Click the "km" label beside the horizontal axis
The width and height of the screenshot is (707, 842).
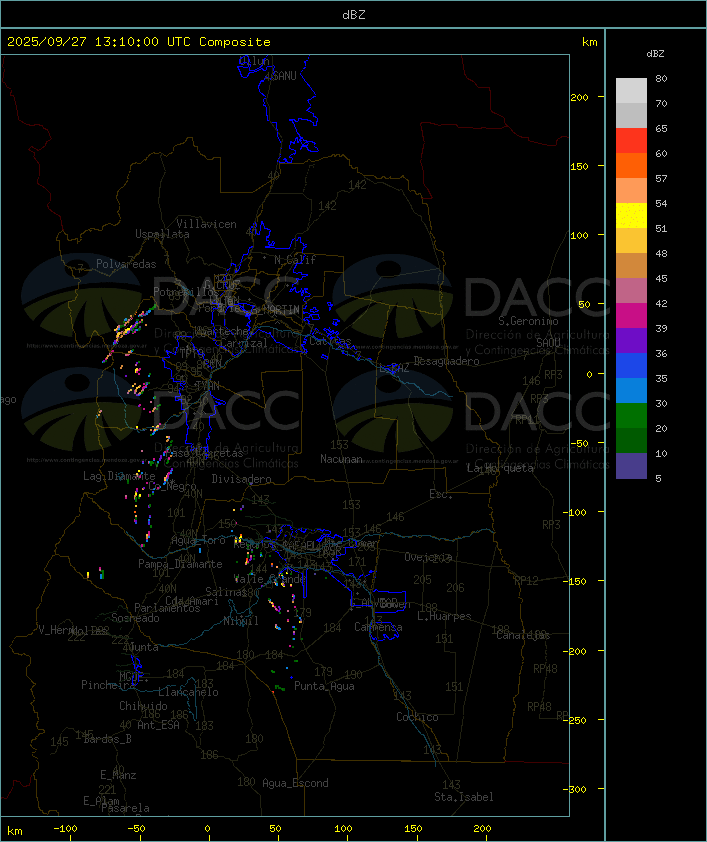pyautogui.click(x=15, y=831)
